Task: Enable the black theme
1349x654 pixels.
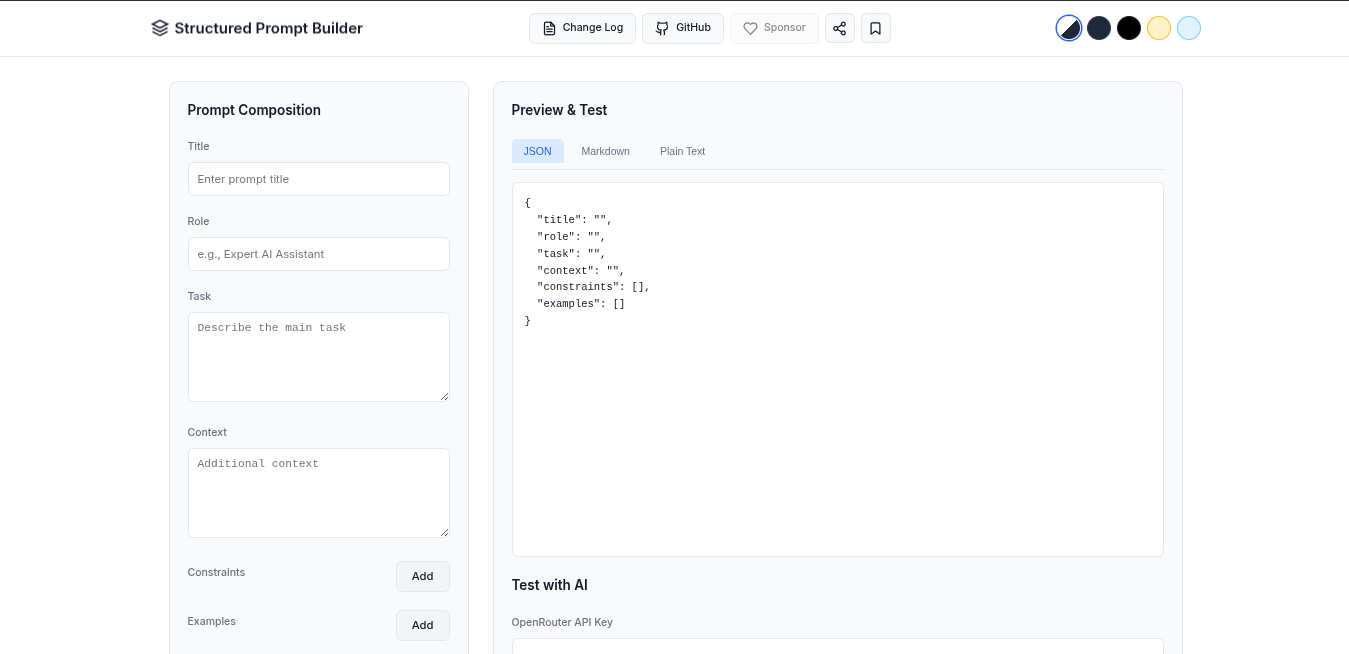Action: point(1129,28)
